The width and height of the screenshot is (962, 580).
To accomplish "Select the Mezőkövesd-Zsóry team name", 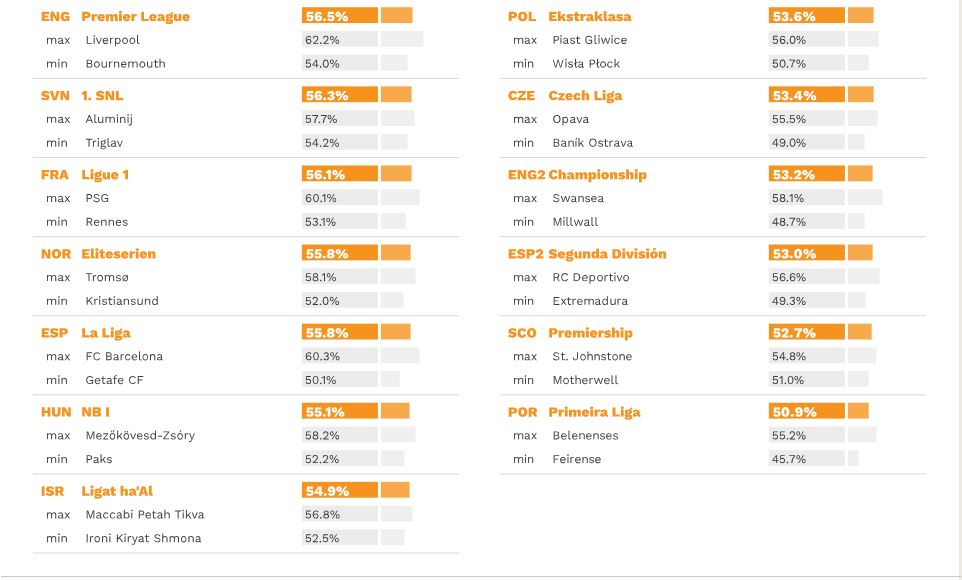I will coord(140,435).
